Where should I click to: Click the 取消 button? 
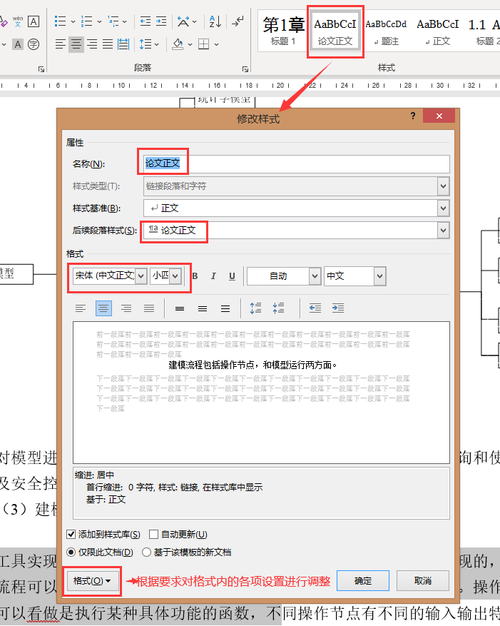[423, 580]
